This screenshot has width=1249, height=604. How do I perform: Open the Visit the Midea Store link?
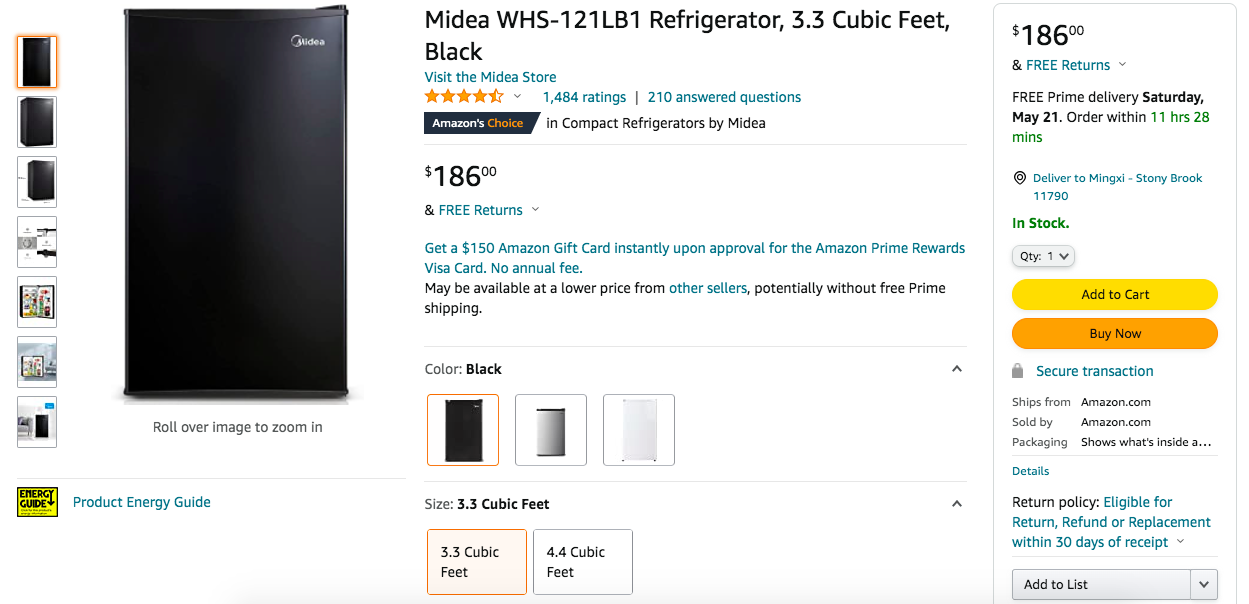(490, 77)
